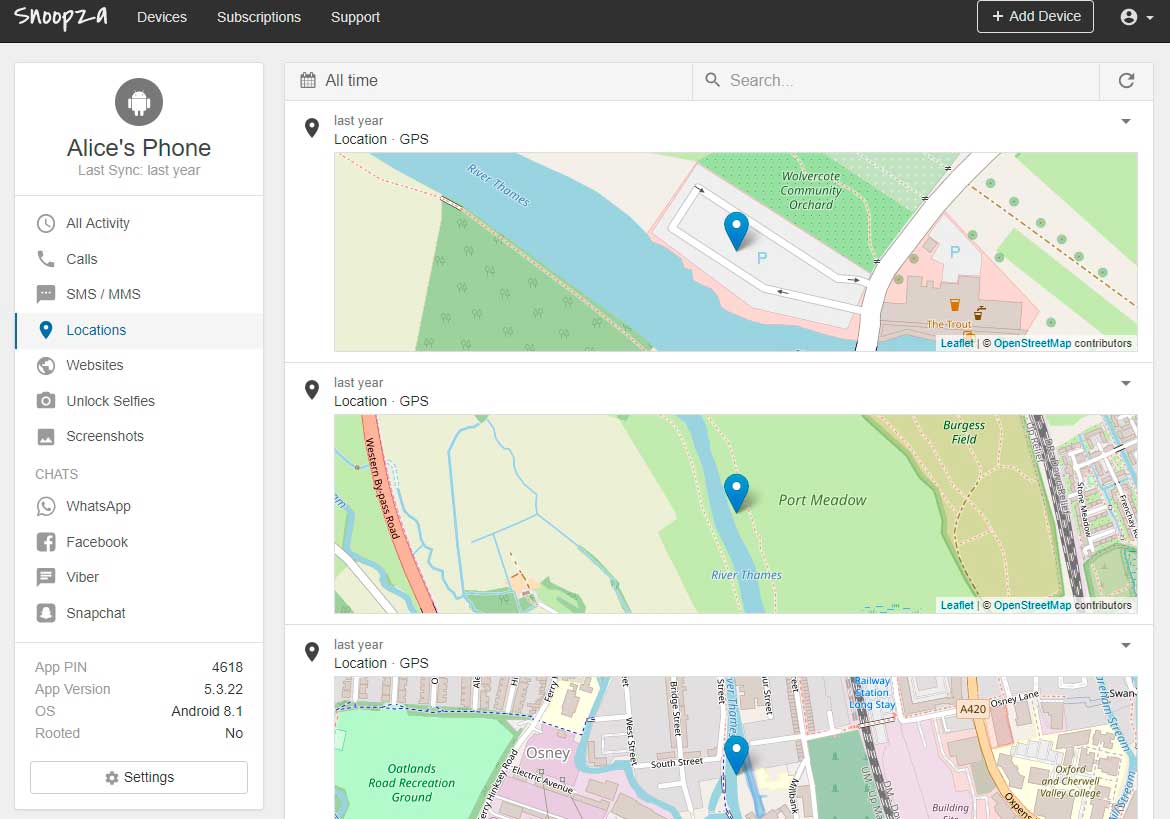
Task: Focus the Search input field
Action: [x=896, y=81]
